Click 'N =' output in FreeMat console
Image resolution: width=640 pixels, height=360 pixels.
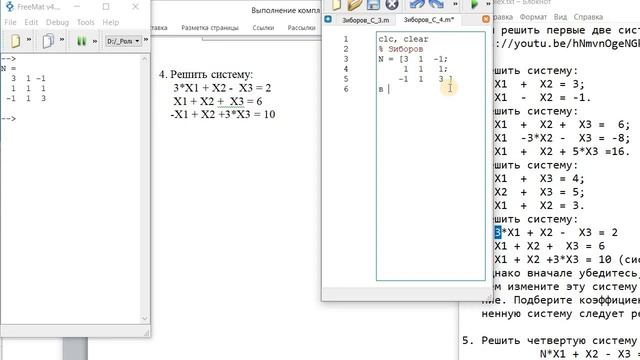(x=8, y=69)
